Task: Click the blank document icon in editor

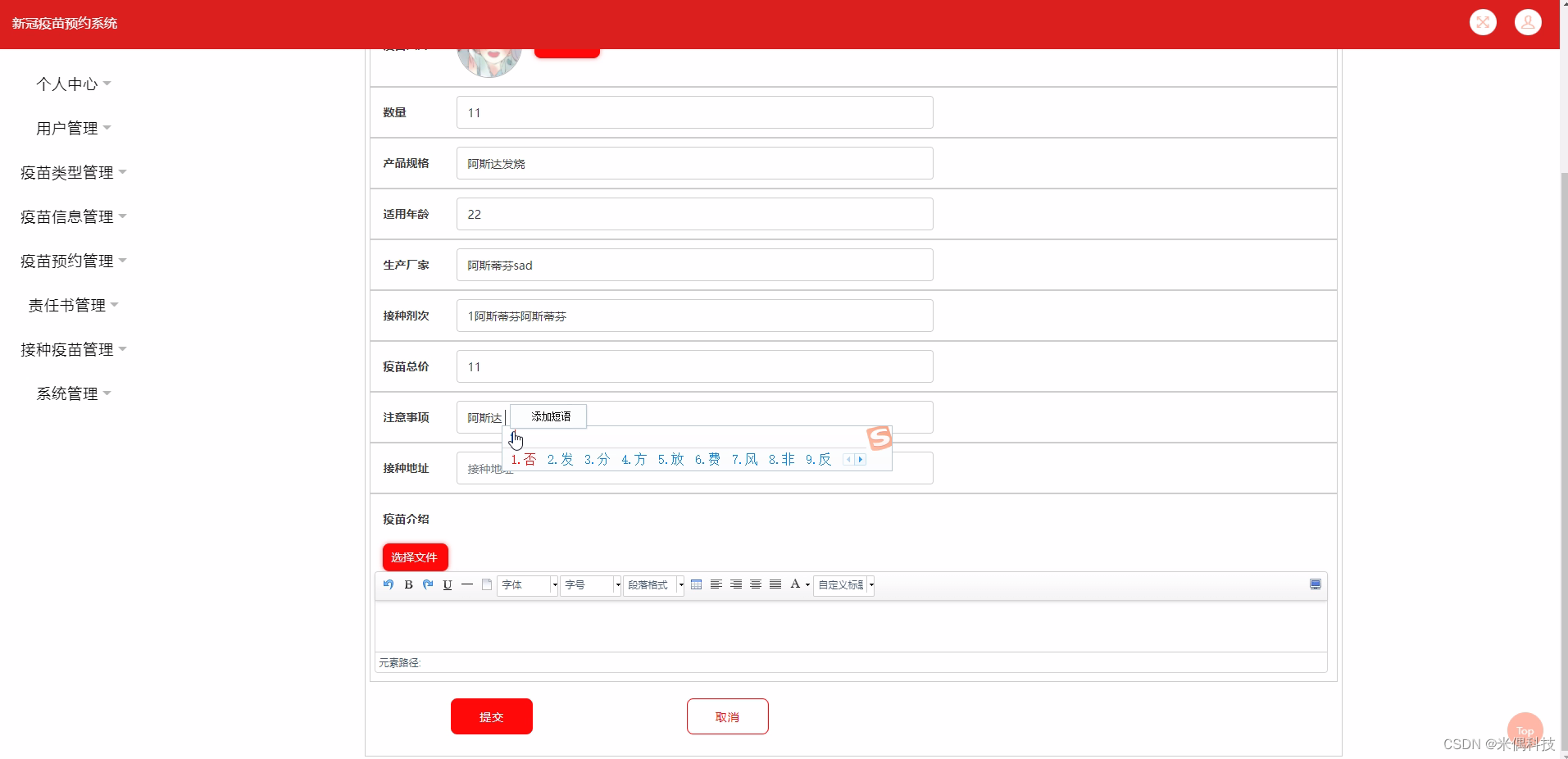Action: [487, 584]
